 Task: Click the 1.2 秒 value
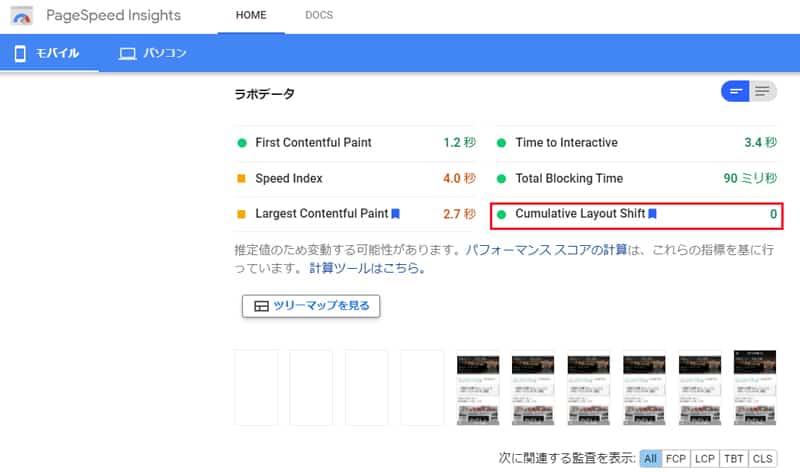pyautogui.click(x=460, y=143)
